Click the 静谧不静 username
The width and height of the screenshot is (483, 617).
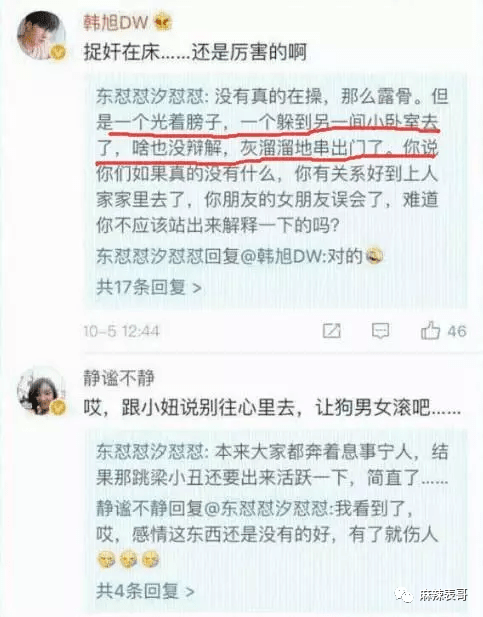point(118,378)
